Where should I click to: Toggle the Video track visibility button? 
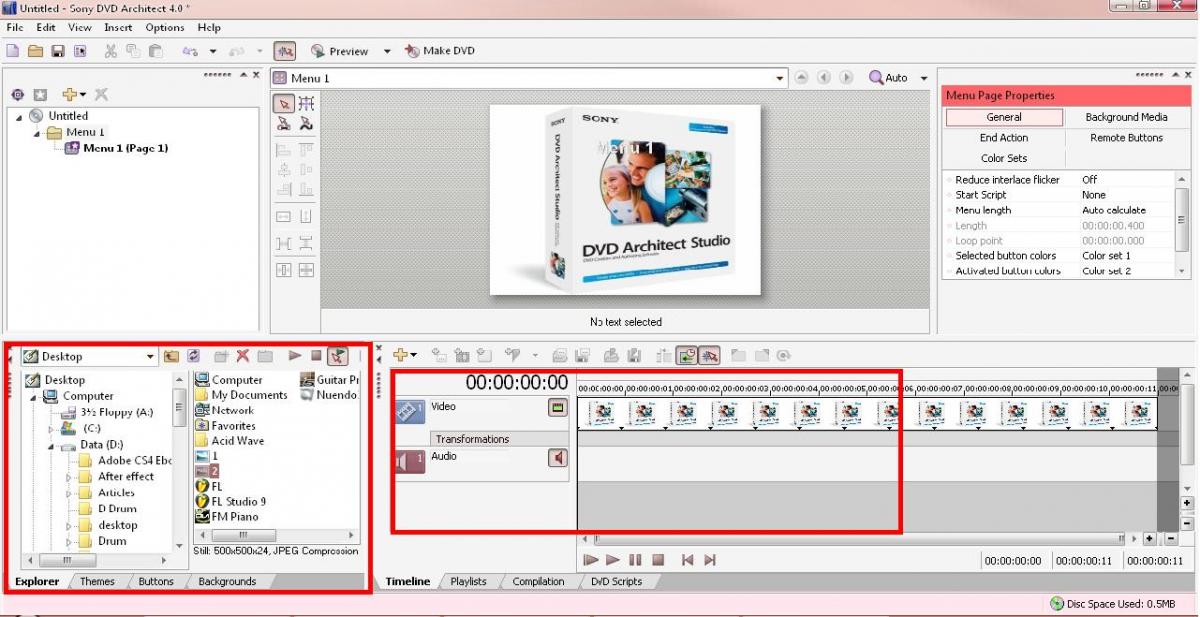tap(557, 408)
